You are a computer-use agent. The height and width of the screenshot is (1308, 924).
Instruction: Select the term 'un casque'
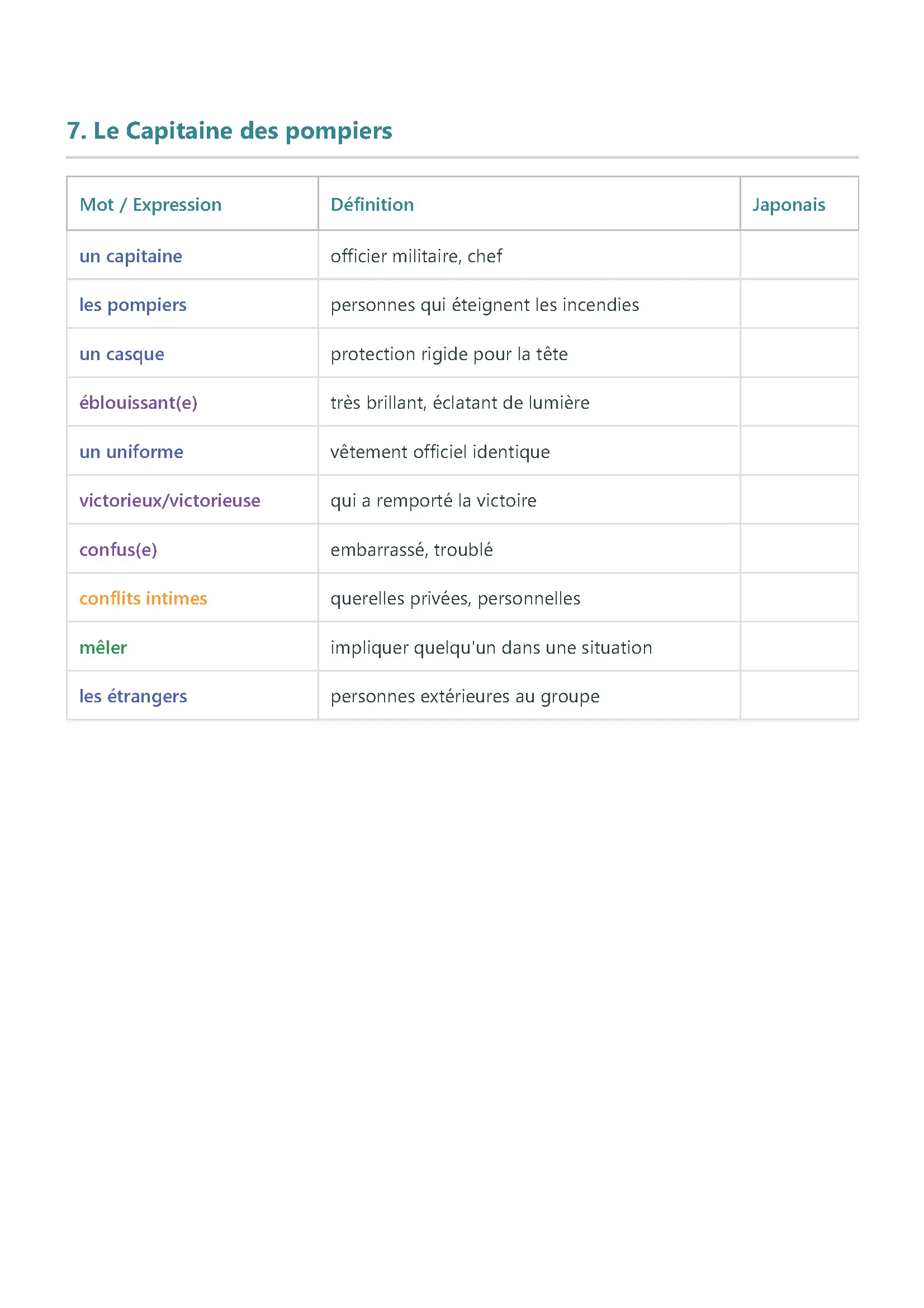[x=121, y=355]
